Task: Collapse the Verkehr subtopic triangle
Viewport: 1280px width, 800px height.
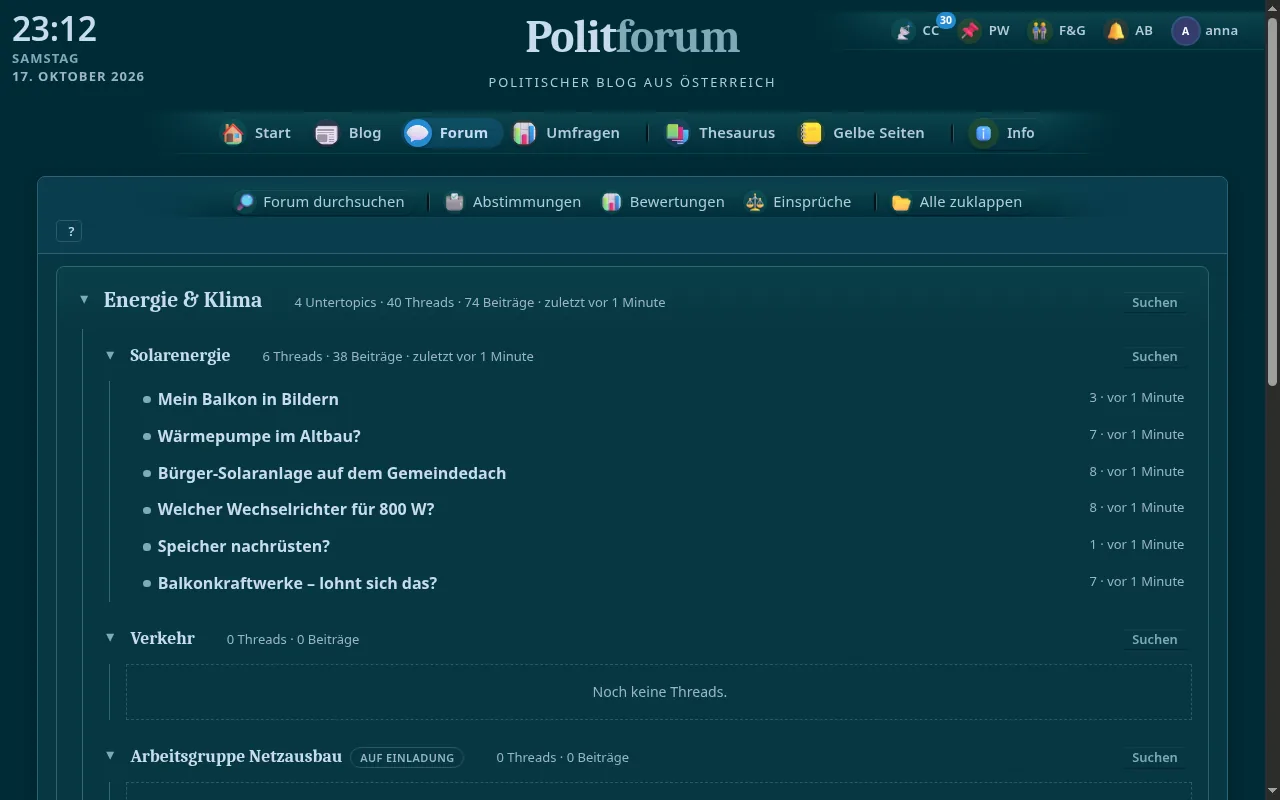Action: 110,638
